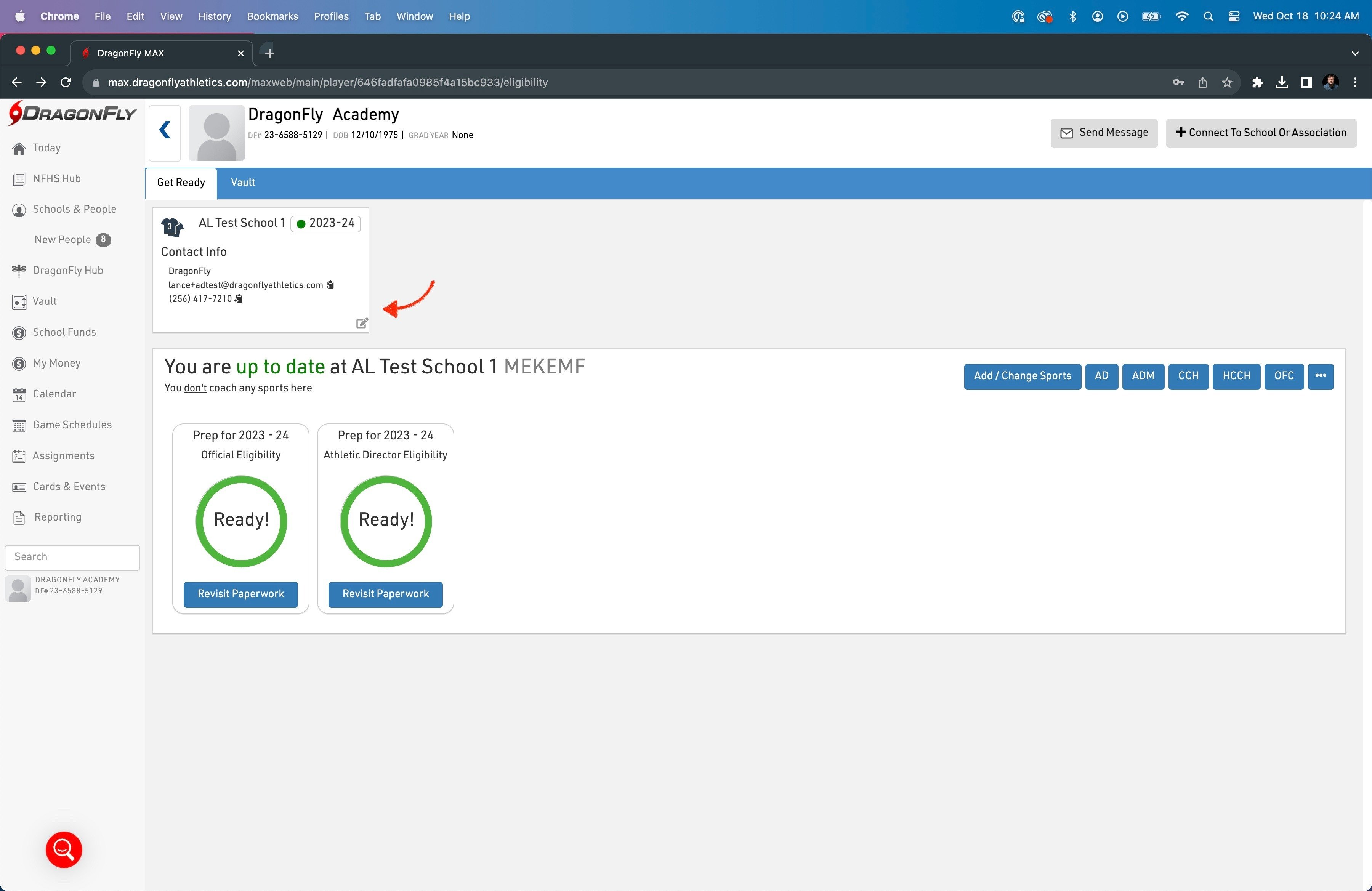Toggle the HCCH role button
This screenshot has width=1372, height=891.
1236,376
